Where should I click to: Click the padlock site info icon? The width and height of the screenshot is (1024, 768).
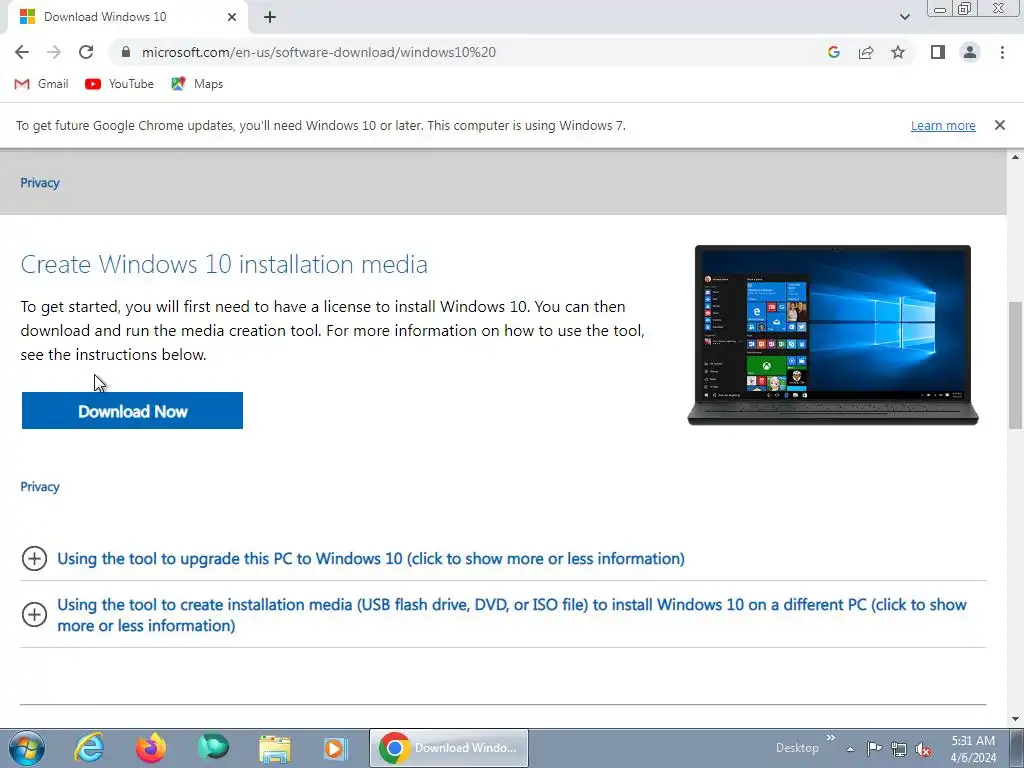click(x=126, y=52)
